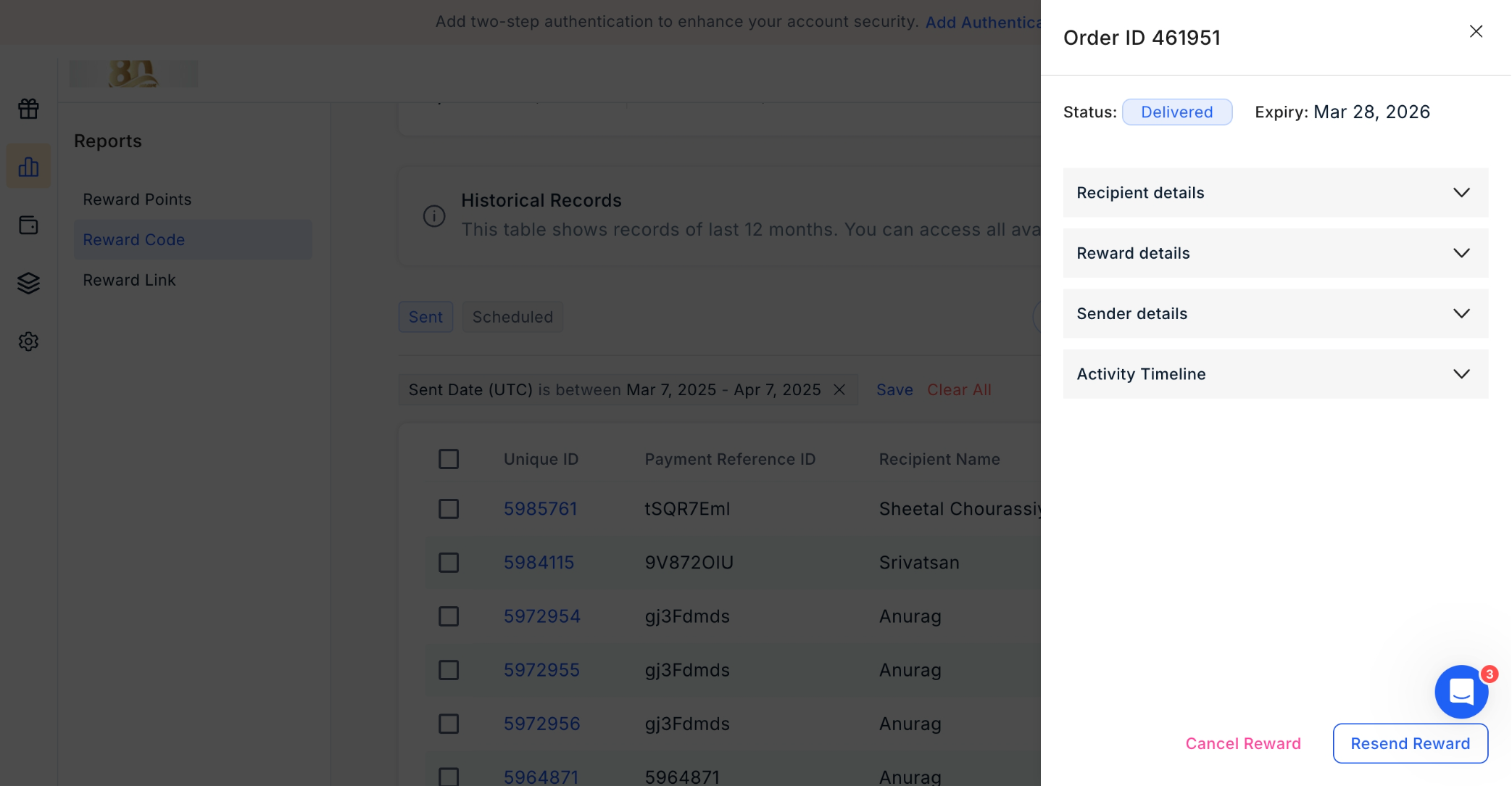Open settings gear icon in sidebar
Viewport: 1512px width, 786px height.
point(28,341)
